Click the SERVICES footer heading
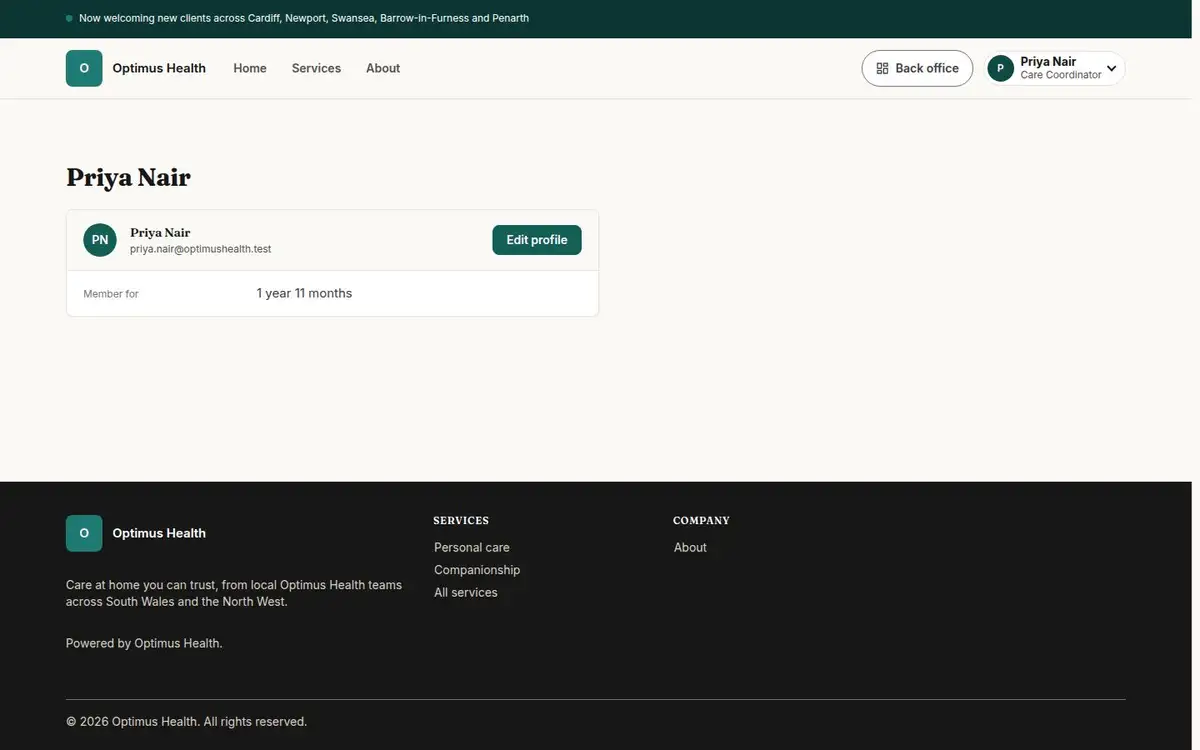 [x=461, y=521]
